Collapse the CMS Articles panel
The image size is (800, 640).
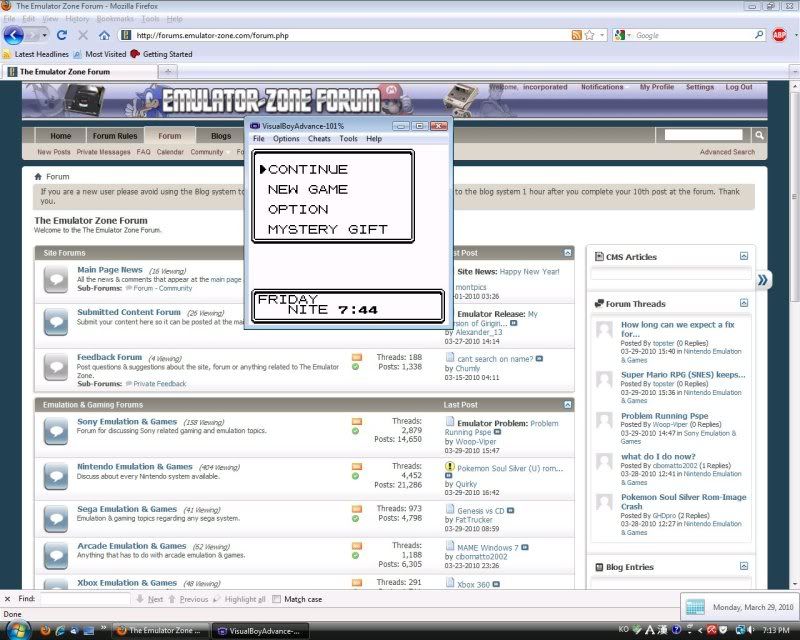pos(744,256)
